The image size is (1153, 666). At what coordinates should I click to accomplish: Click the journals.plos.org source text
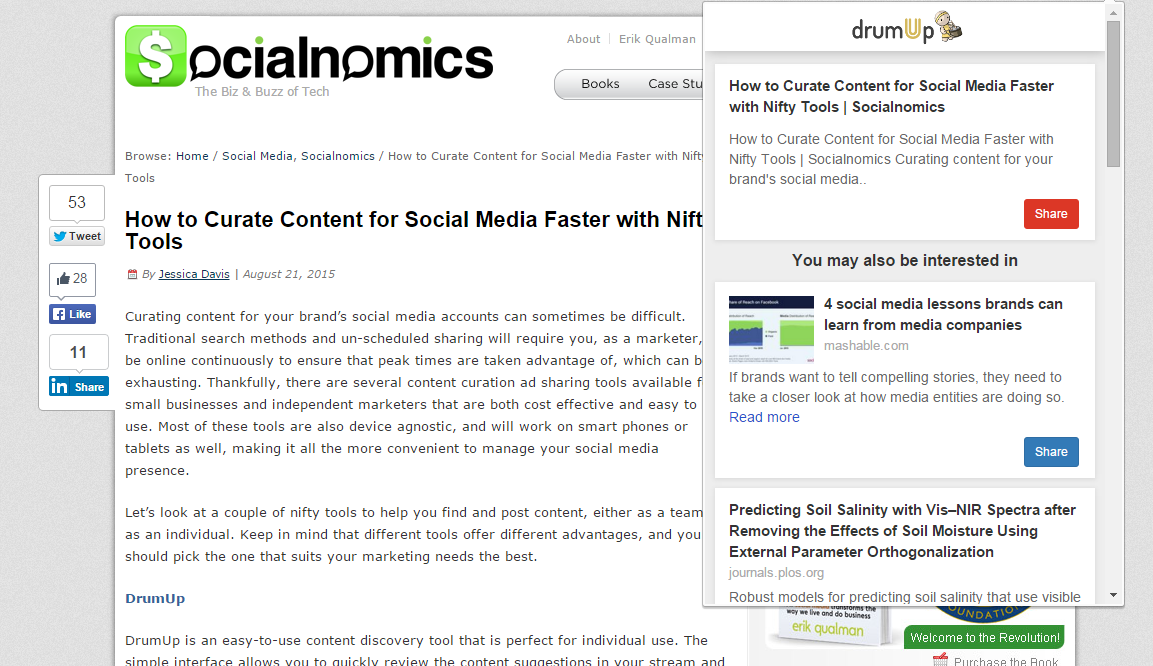coord(777,573)
